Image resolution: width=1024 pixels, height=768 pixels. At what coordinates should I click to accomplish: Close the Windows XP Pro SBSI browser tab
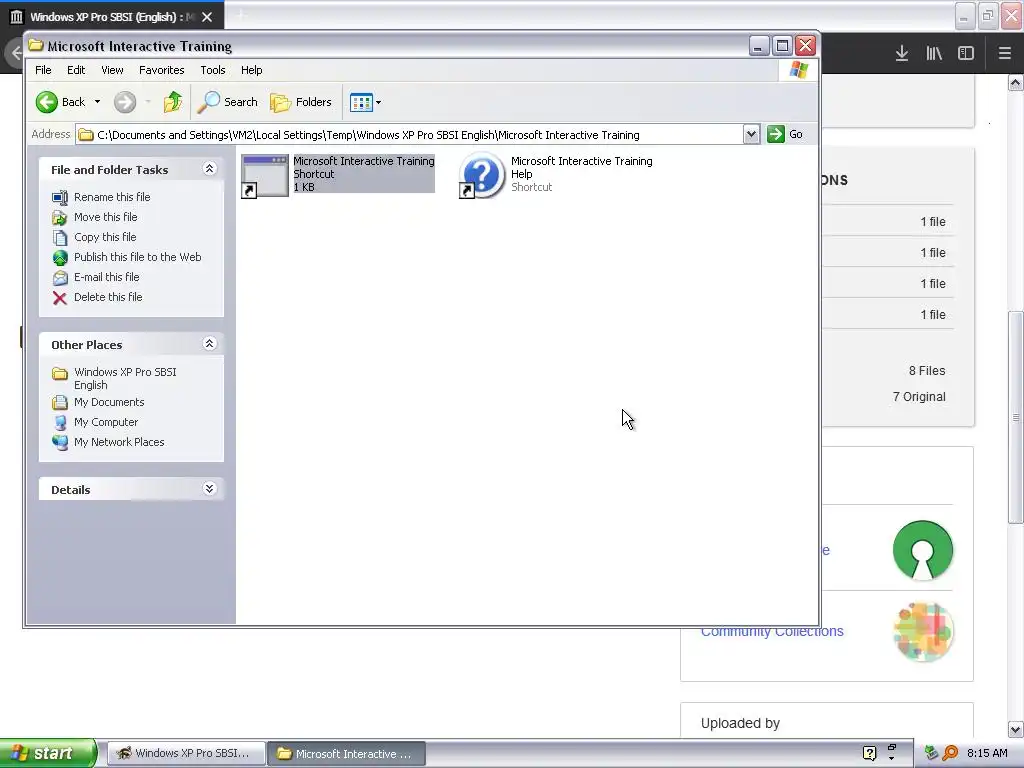pos(207,17)
